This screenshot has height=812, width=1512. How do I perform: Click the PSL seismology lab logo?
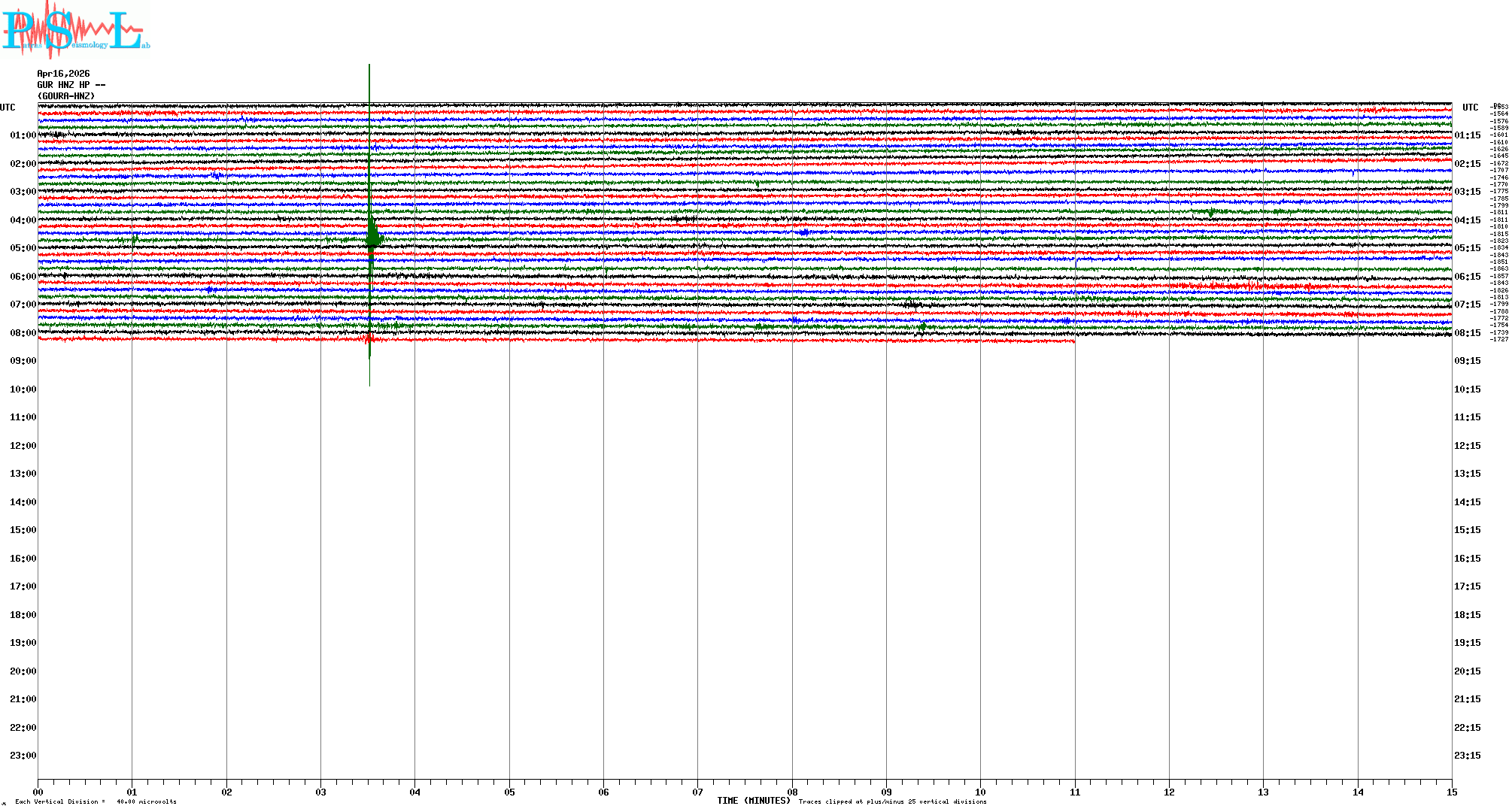coord(75,30)
